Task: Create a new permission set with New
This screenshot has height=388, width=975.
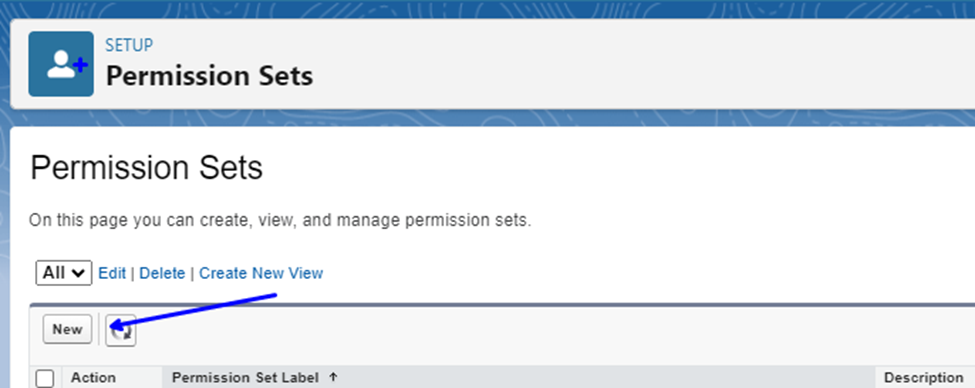Action: [67, 330]
